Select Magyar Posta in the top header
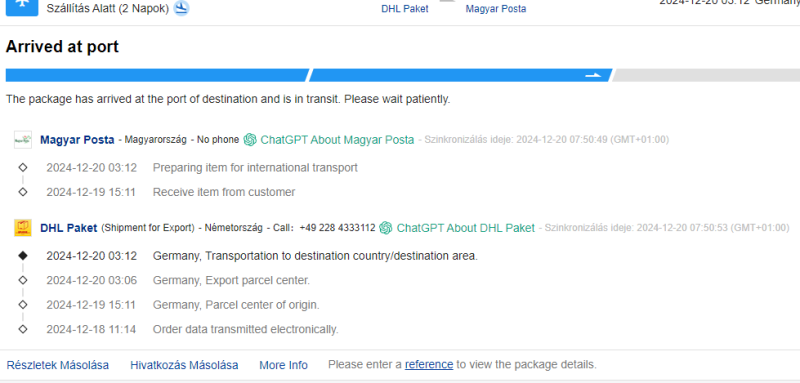The image size is (800, 383). tap(495, 9)
